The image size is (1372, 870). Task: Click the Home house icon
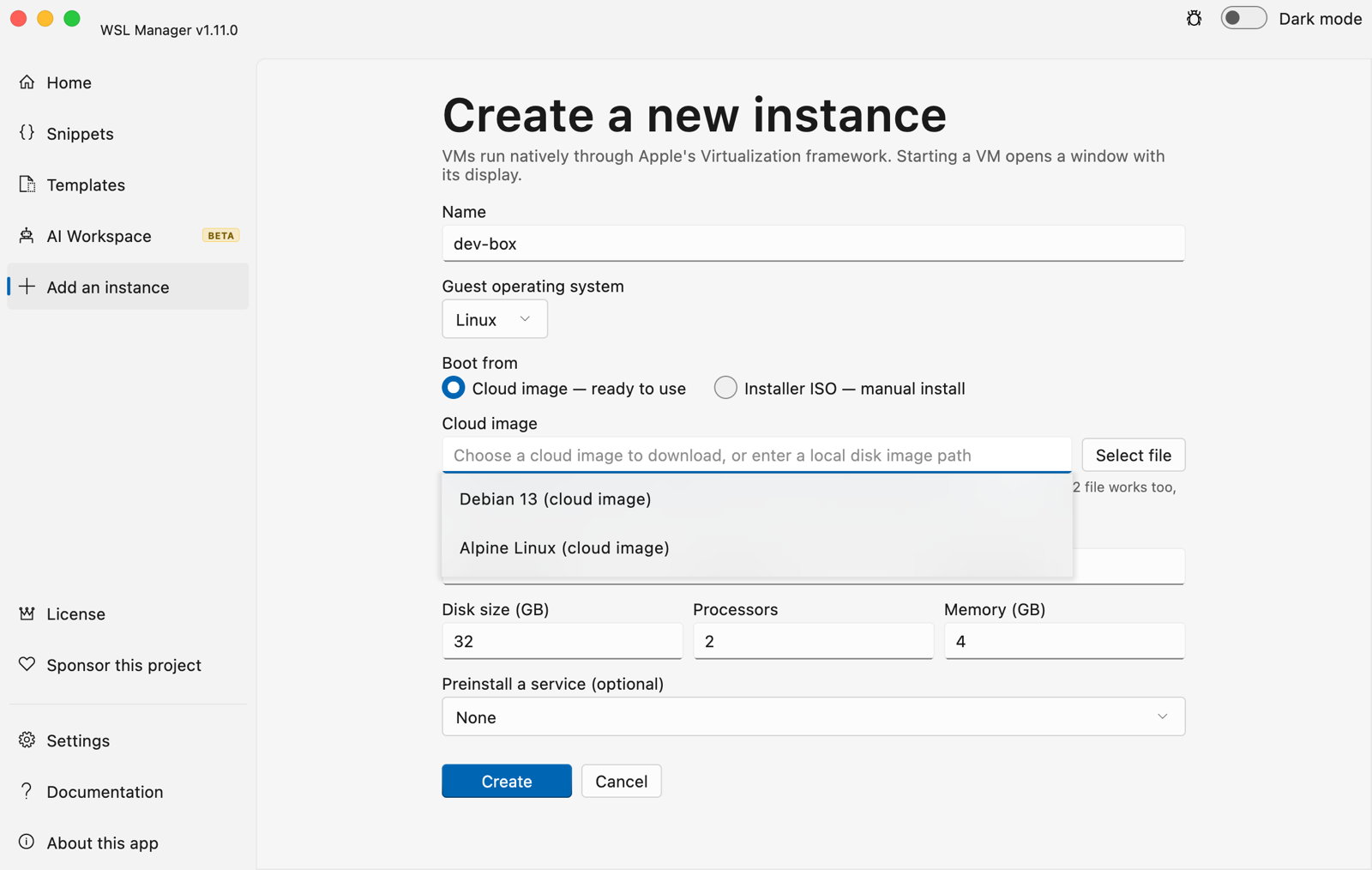(x=27, y=82)
